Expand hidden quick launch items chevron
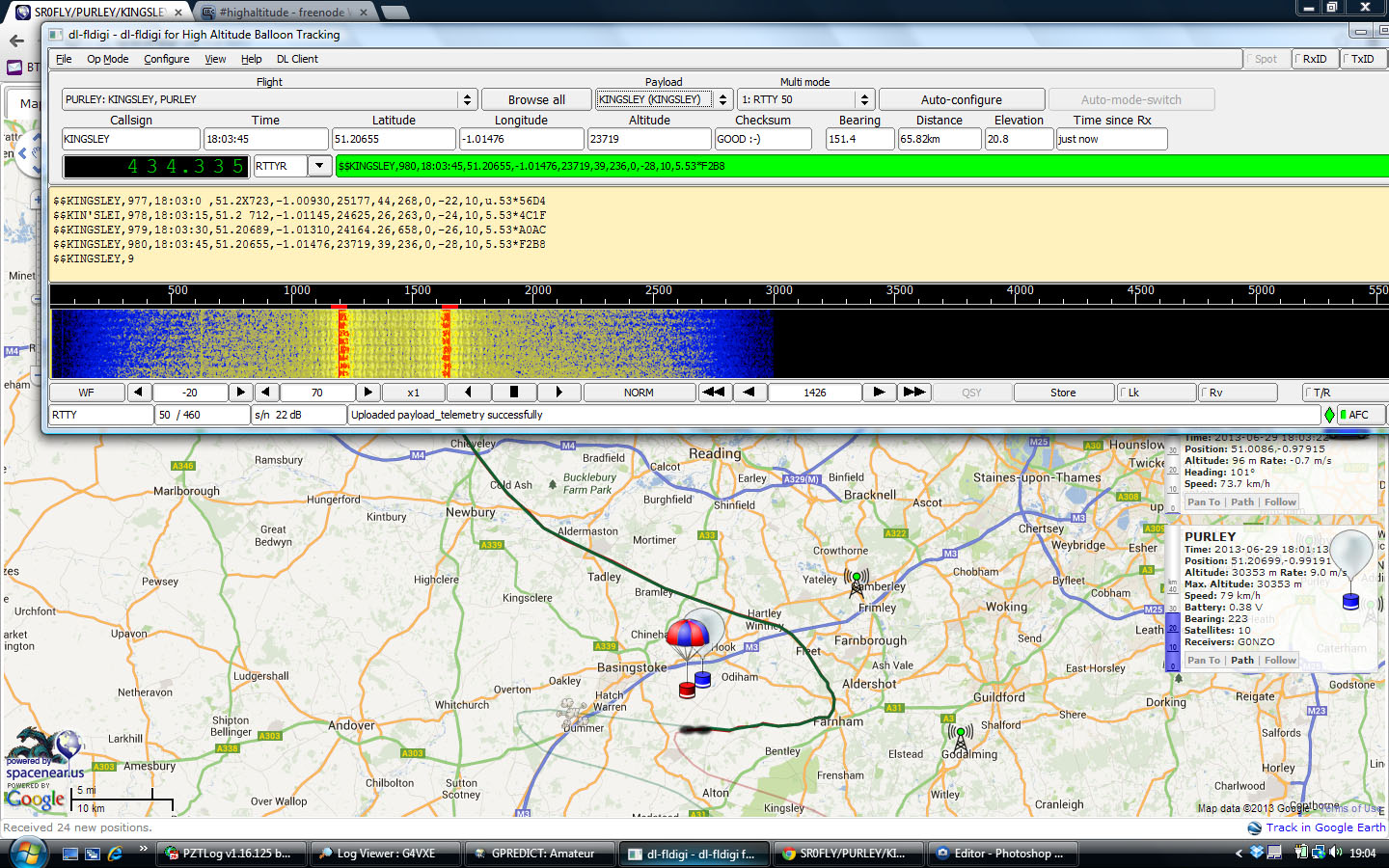 coord(143,849)
